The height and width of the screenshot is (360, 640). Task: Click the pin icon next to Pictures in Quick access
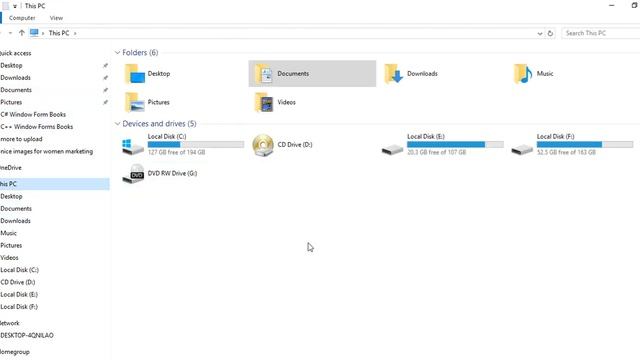(105, 102)
